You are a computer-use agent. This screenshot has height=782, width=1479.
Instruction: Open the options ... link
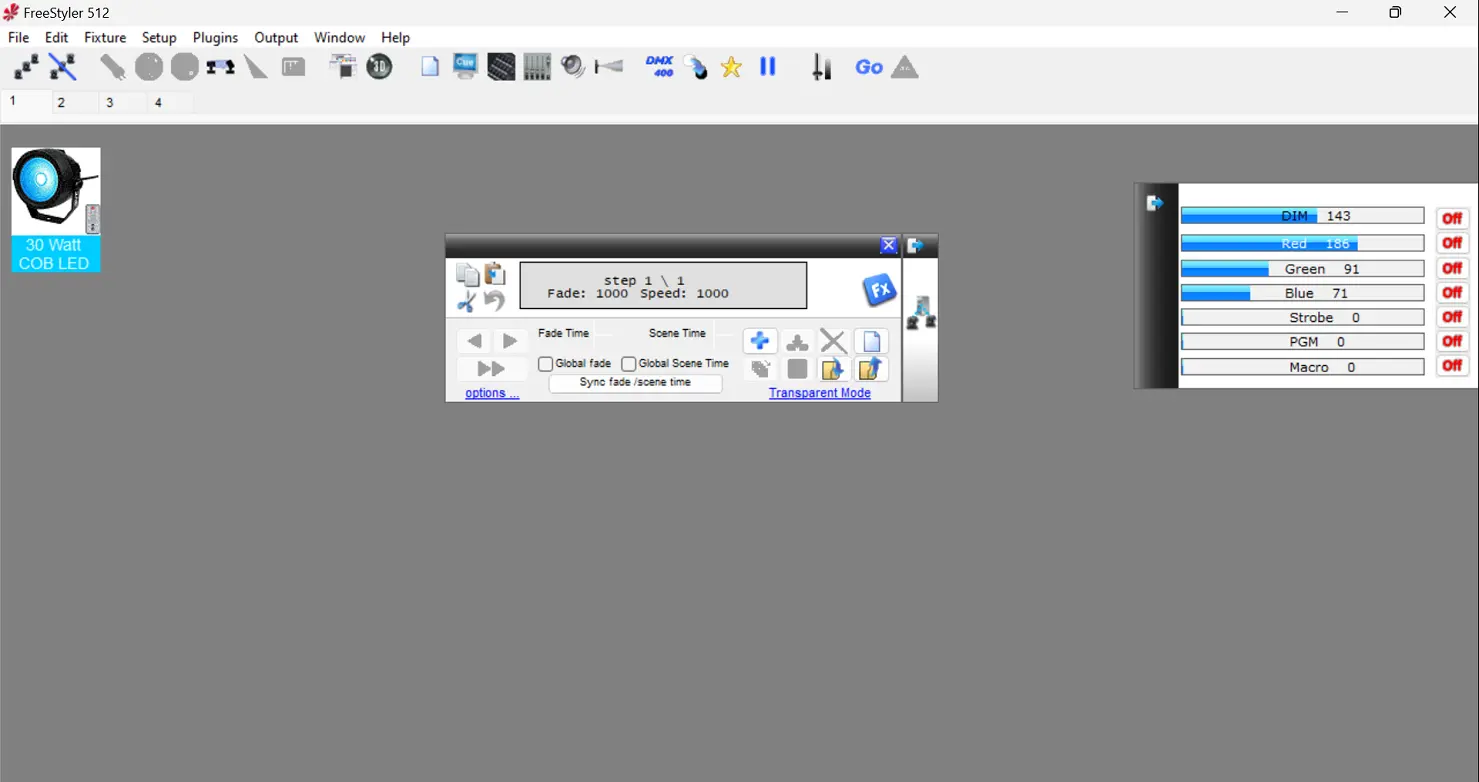point(492,393)
